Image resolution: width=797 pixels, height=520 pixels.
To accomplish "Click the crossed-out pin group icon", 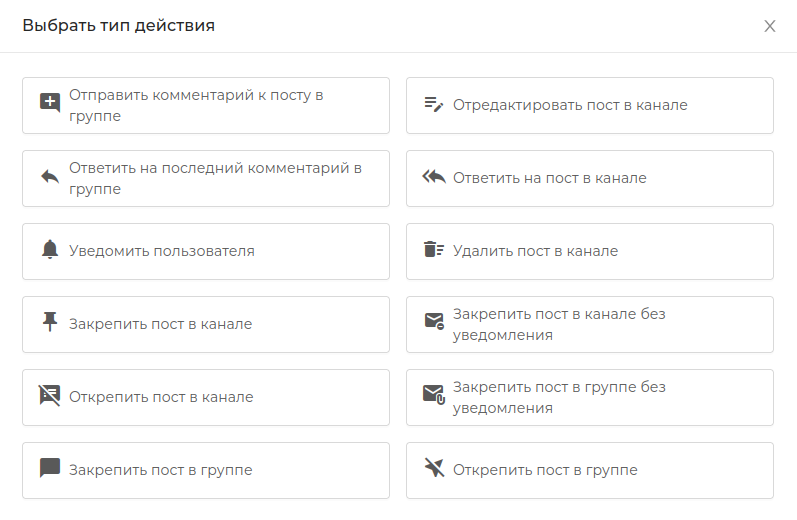I will click(x=434, y=468).
